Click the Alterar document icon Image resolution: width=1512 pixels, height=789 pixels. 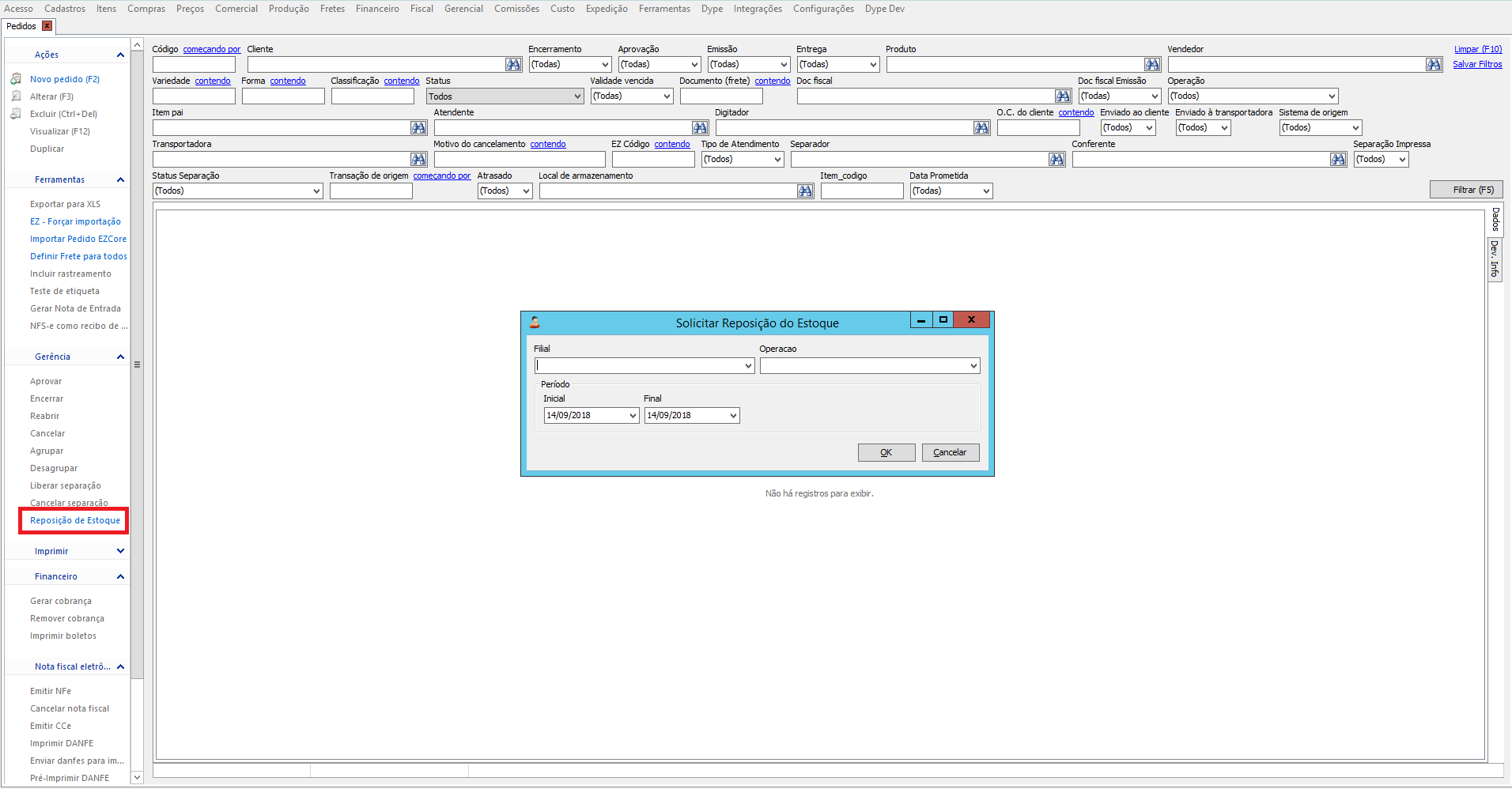pos(16,96)
